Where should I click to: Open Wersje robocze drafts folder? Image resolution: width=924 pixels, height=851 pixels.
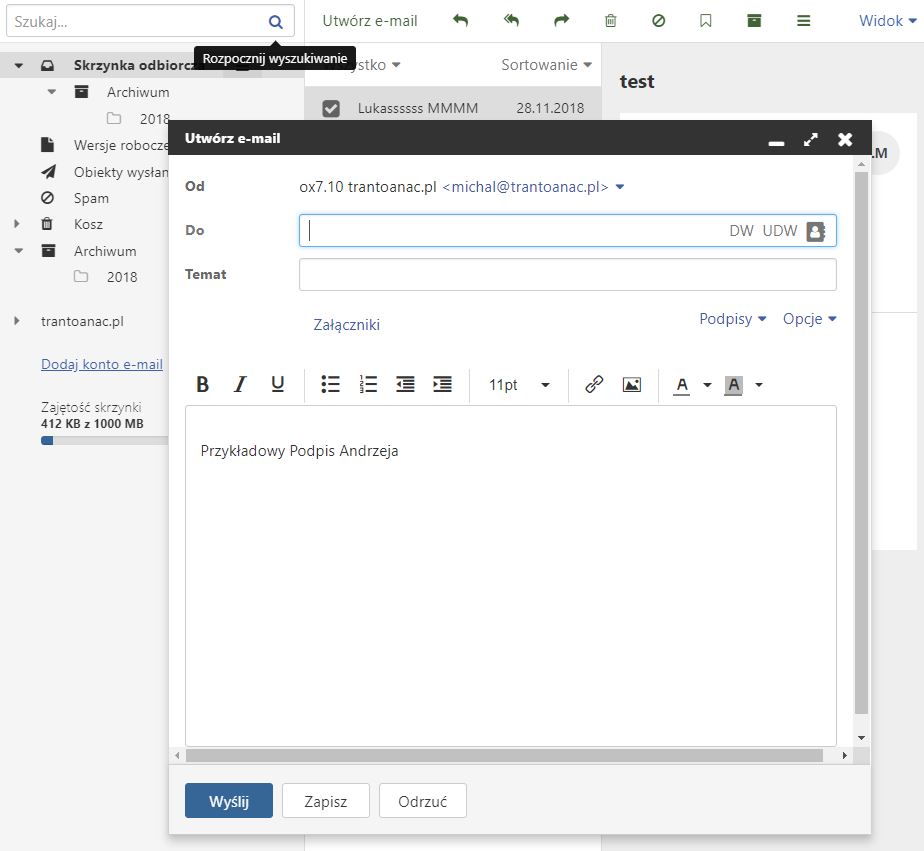tap(121, 145)
